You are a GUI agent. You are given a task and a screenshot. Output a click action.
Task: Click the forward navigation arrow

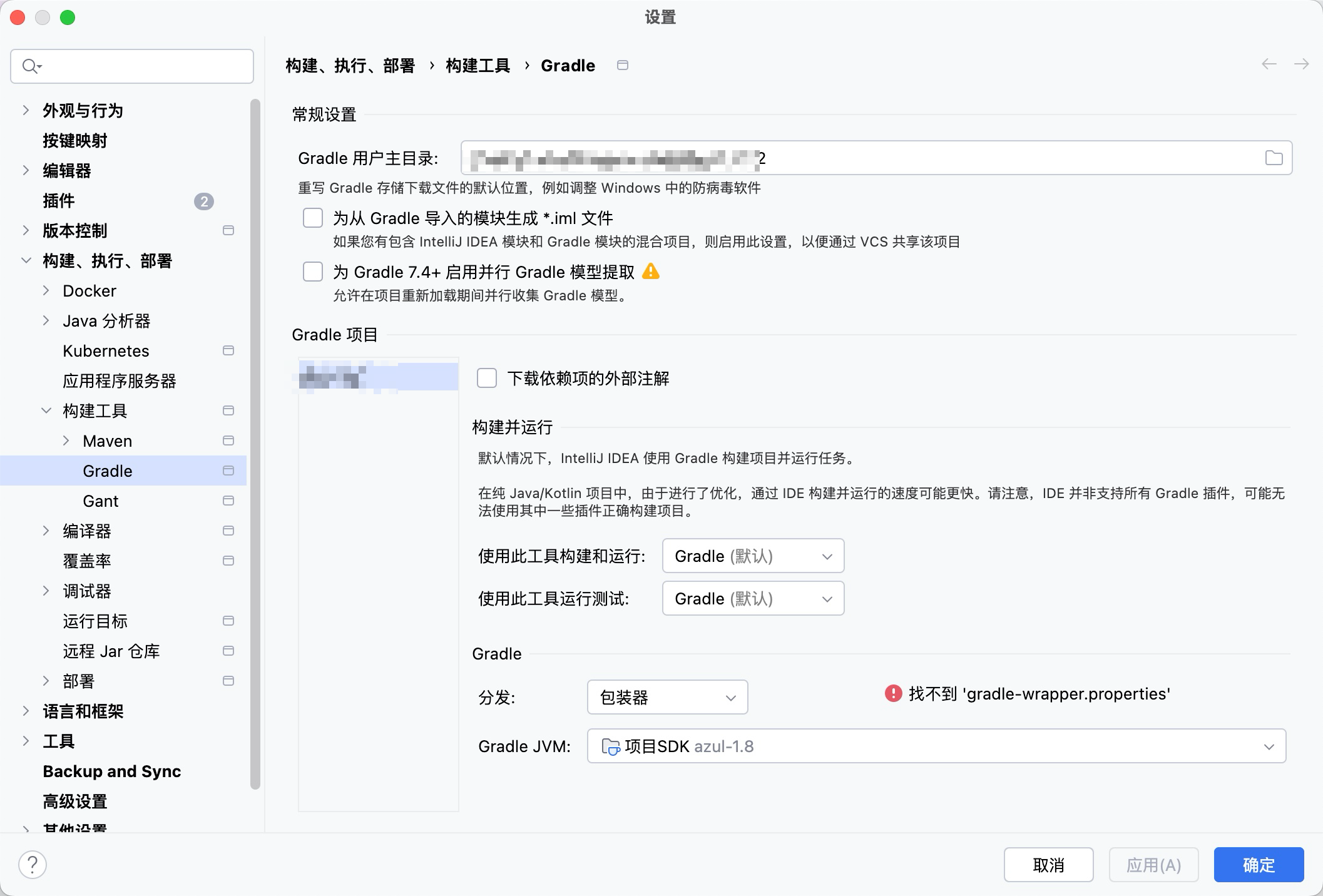pyautogui.click(x=1301, y=64)
